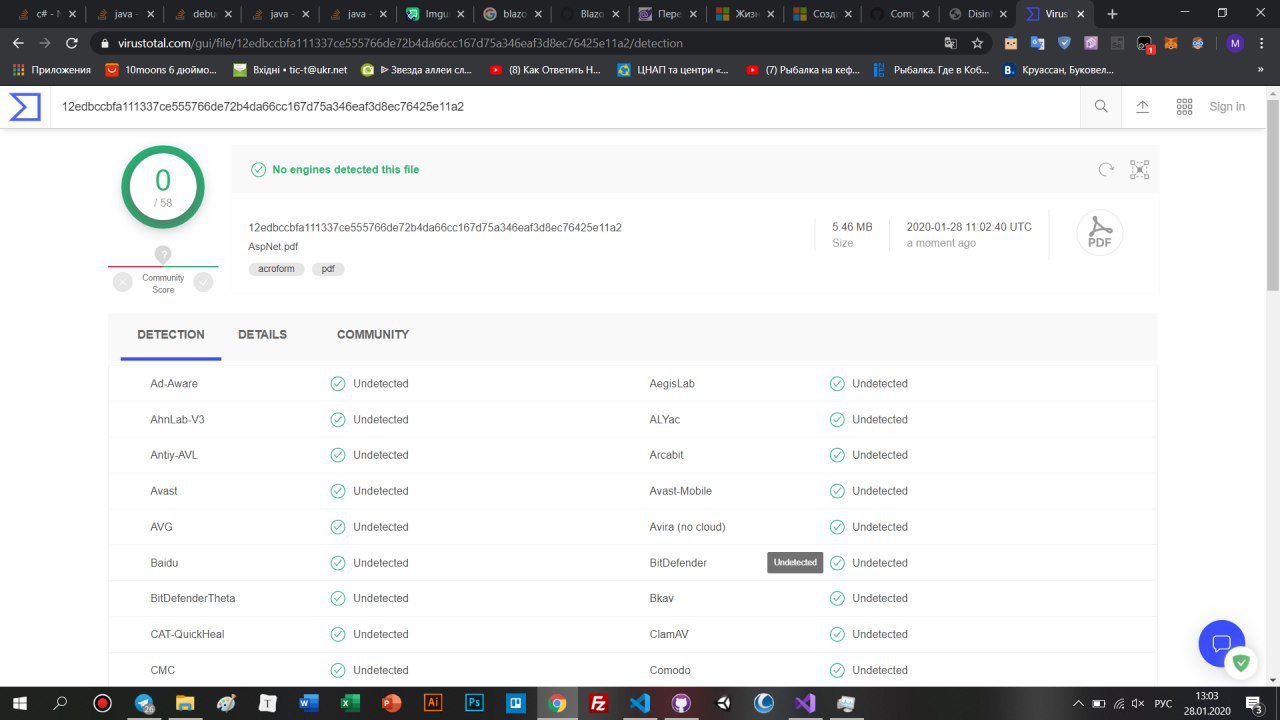Viewport: 1280px width, 720px height.
Task: Open the 10moons bookmark
Action: pos(161,70)
